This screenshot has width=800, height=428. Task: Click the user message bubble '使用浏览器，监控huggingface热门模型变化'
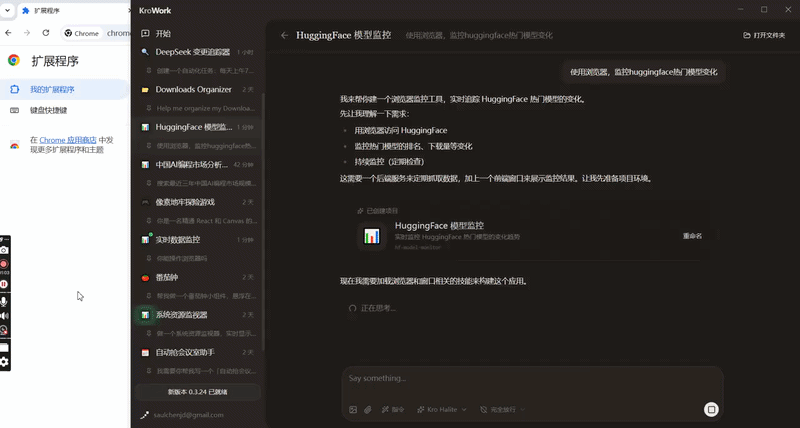(643, 72)
